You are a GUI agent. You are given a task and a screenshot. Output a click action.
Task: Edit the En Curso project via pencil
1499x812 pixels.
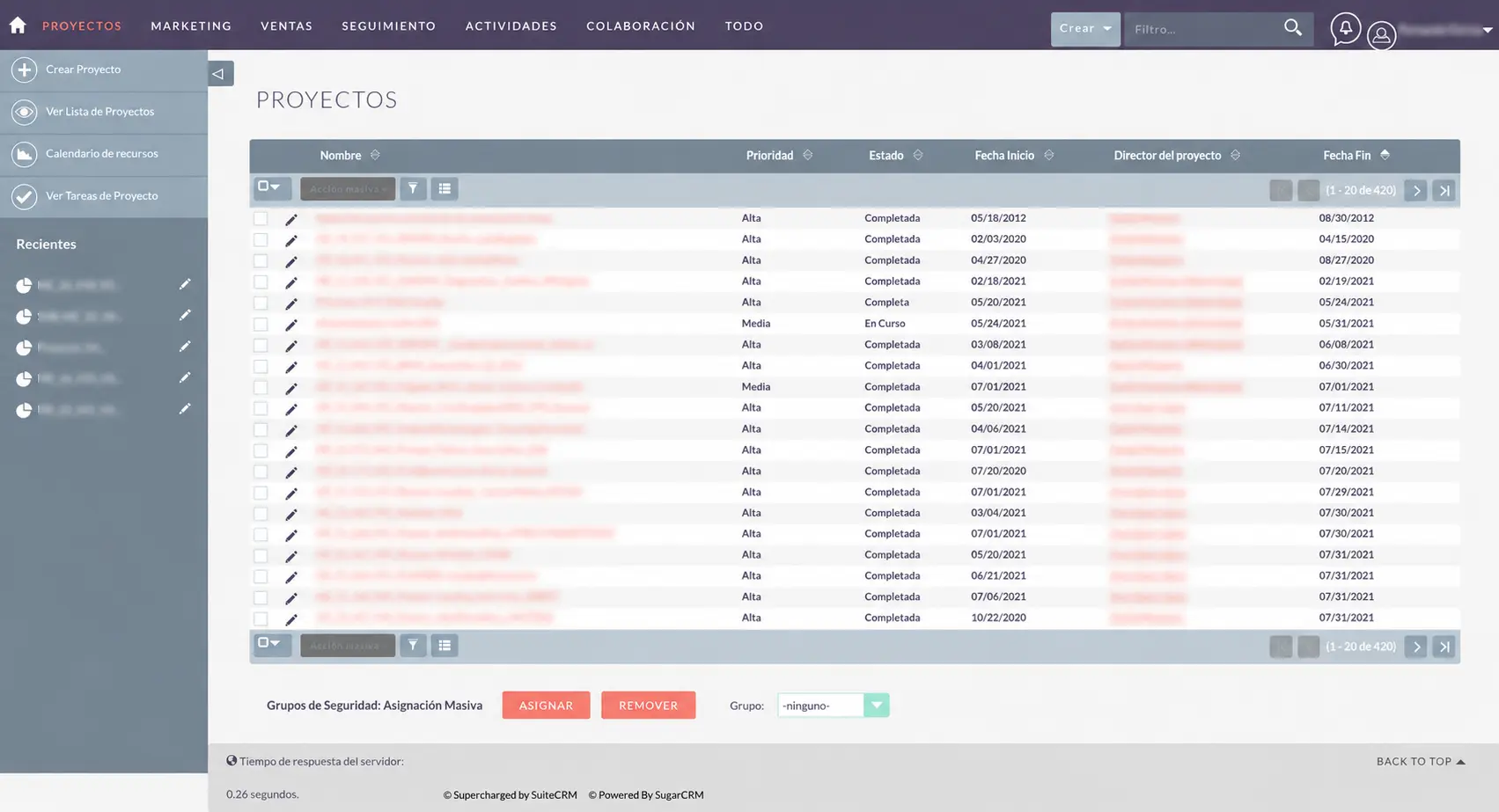pyautogui.click(x=291, y=325)
